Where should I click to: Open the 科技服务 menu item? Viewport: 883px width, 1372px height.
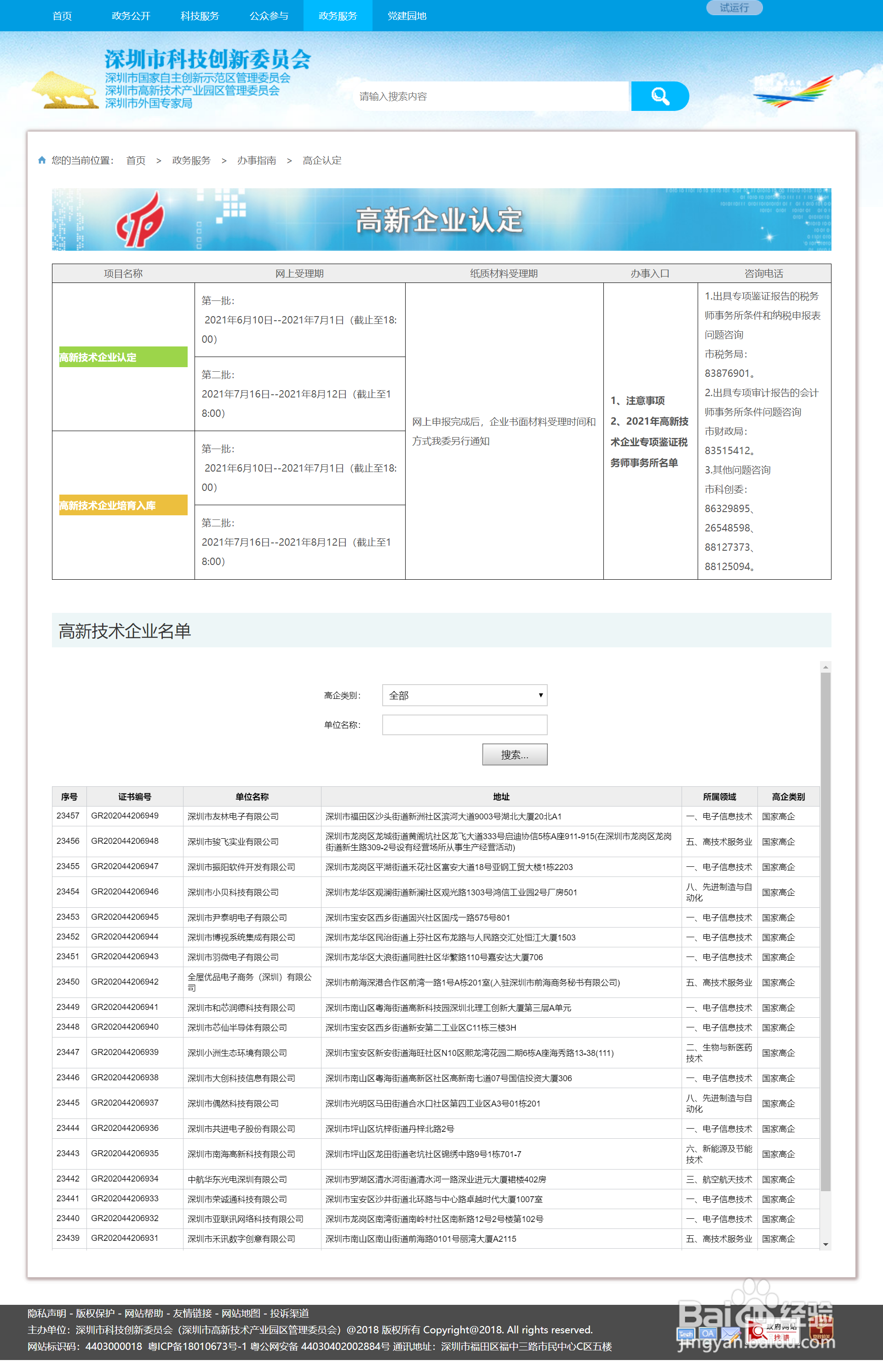click(x=200, y=16)
